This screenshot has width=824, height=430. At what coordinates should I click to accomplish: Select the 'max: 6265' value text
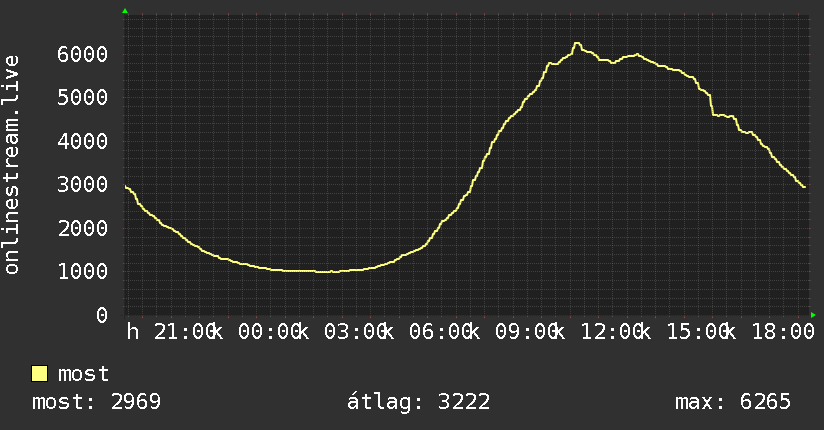coord(733,402)
